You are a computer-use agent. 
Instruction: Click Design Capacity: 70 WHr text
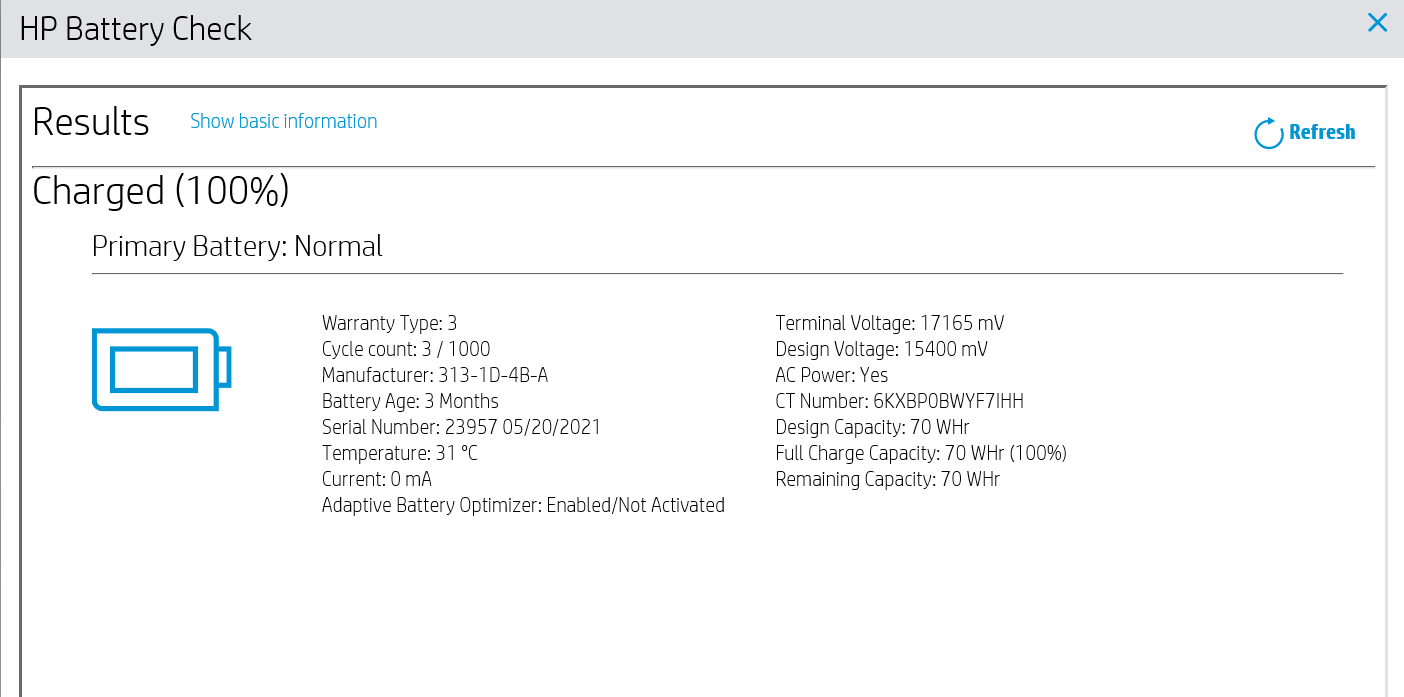(873, 427)
